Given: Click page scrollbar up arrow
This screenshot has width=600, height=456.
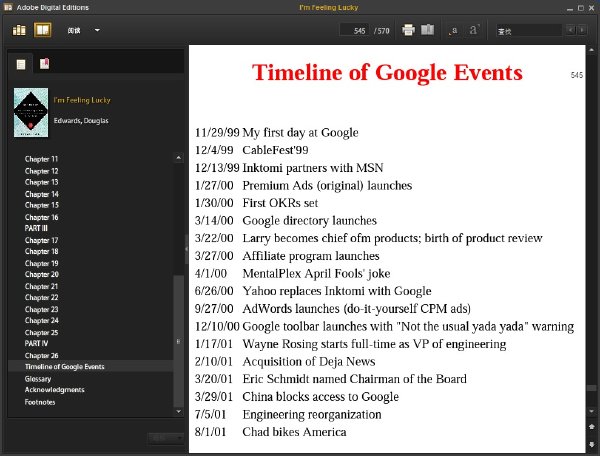Looking at the screenshot, I should pyautogui.click(x=592, y=49).
